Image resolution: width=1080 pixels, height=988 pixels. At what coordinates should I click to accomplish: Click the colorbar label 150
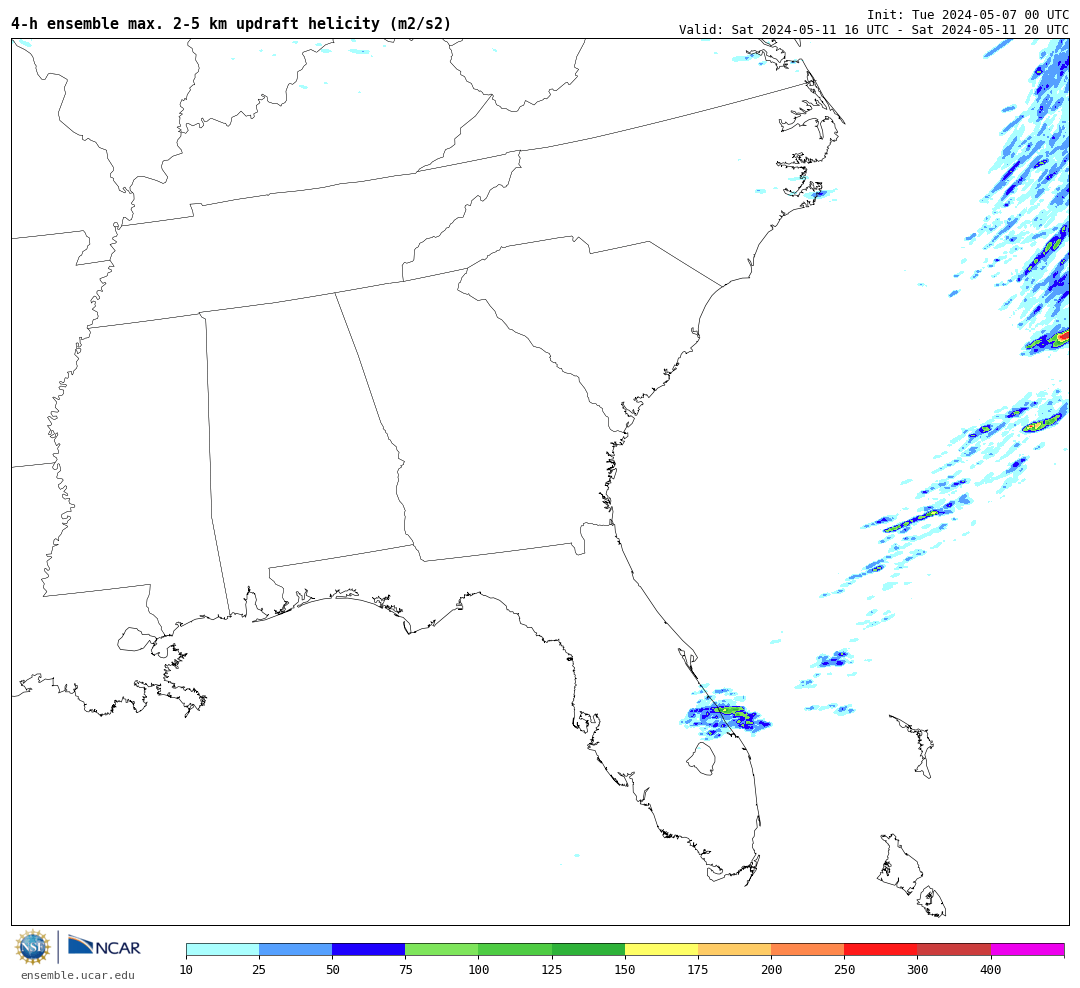[x=625, y=969]
